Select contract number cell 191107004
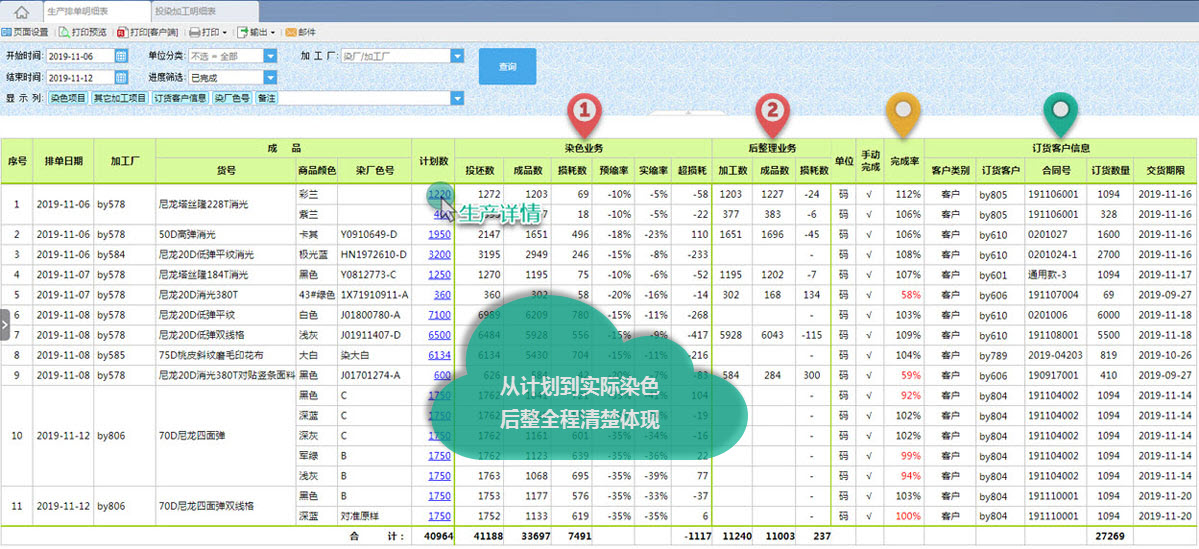The height and width of the screenshot is (549, 1199). (1056, 294)
